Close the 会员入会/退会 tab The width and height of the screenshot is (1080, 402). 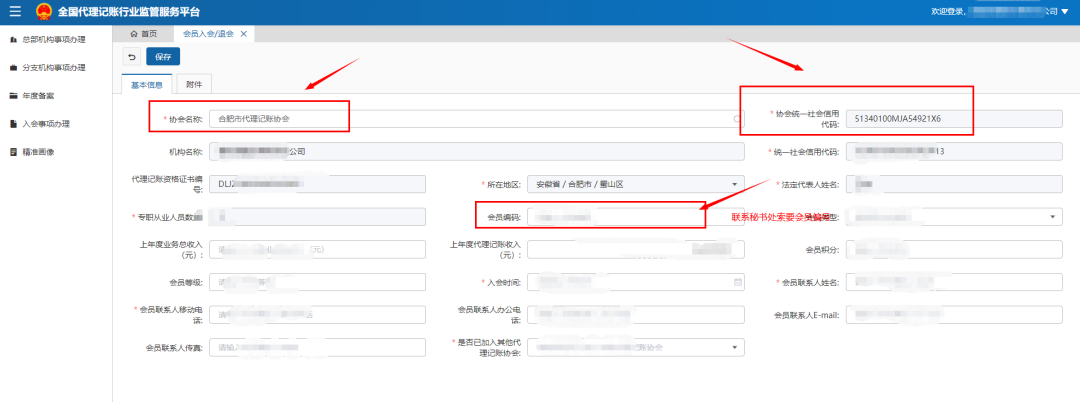point(244,34)
